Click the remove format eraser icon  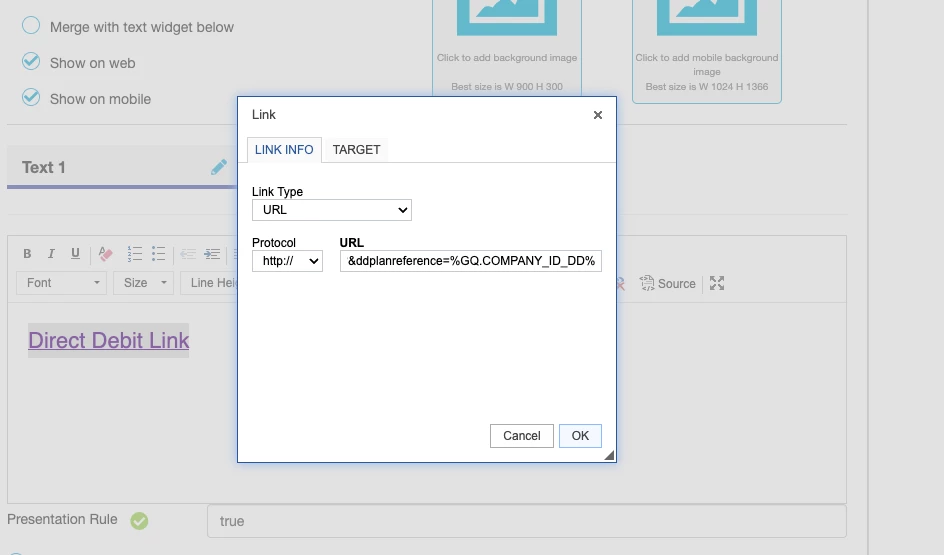point(105,253)
